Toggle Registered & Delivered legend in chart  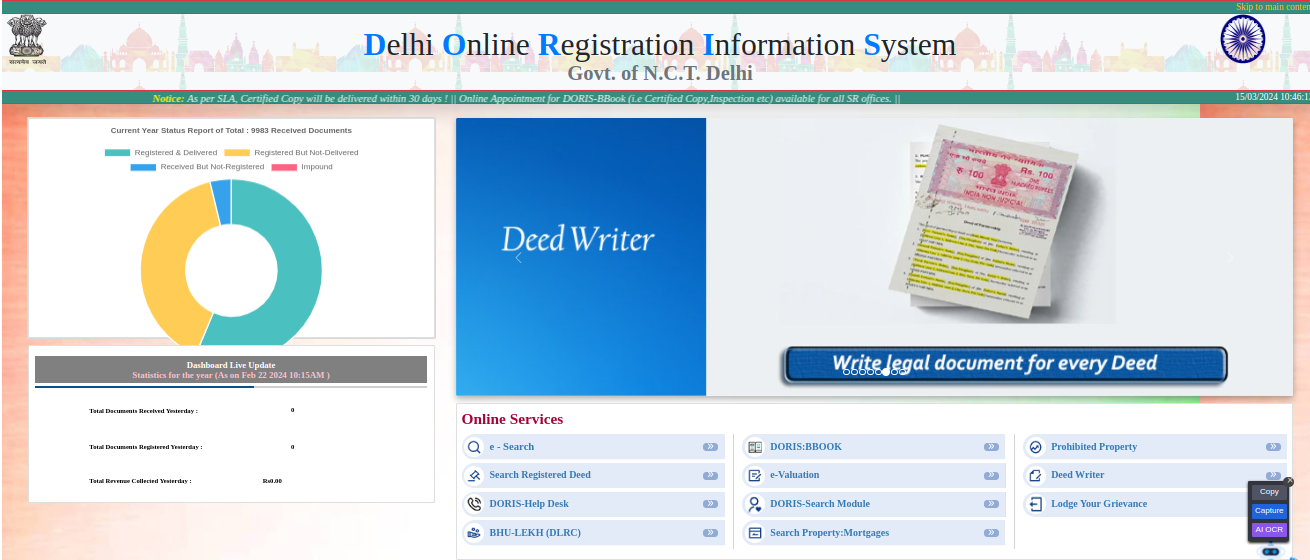(x=160, y=152)
